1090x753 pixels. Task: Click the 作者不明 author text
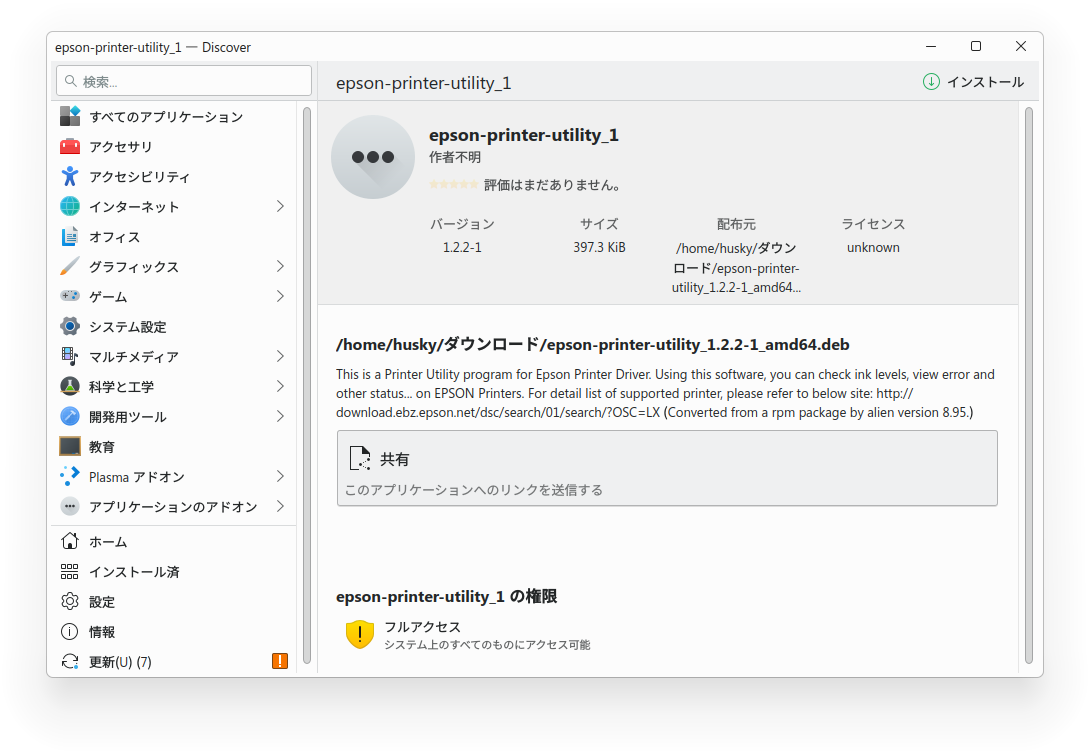455,157
